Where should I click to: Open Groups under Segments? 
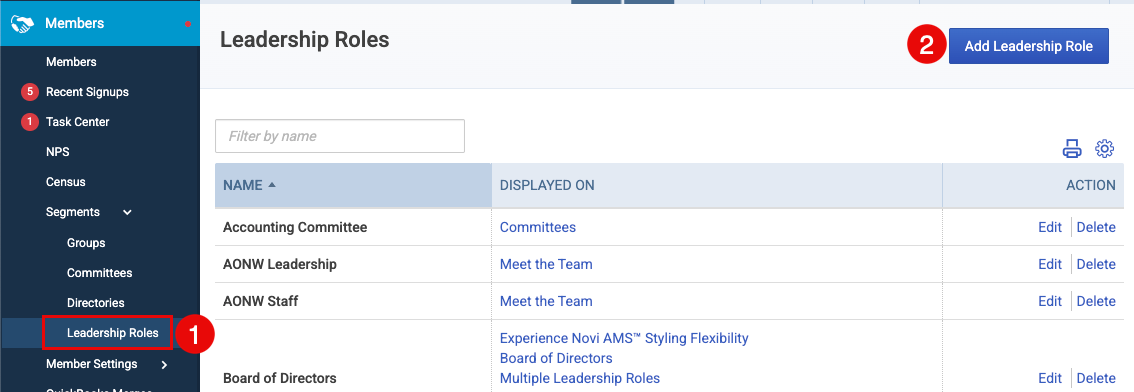tap(86, 243)
